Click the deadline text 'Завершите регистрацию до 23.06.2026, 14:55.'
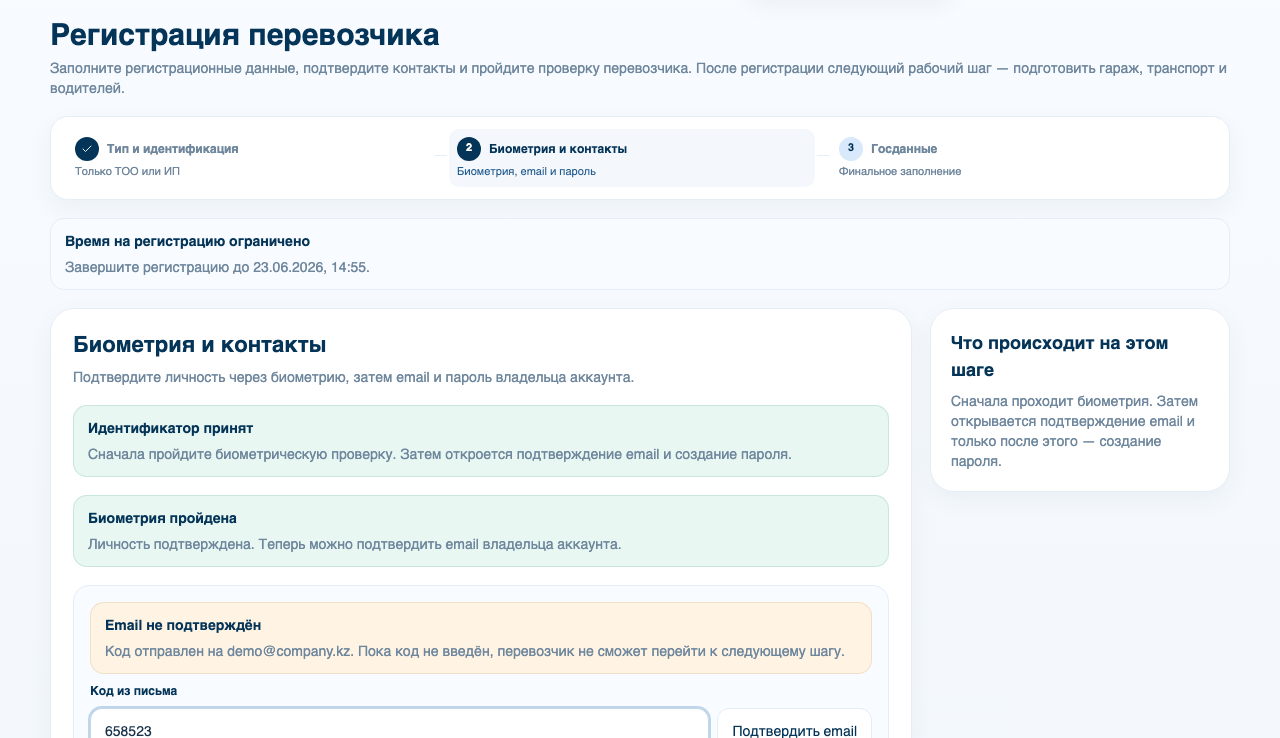 click(217, 267)
